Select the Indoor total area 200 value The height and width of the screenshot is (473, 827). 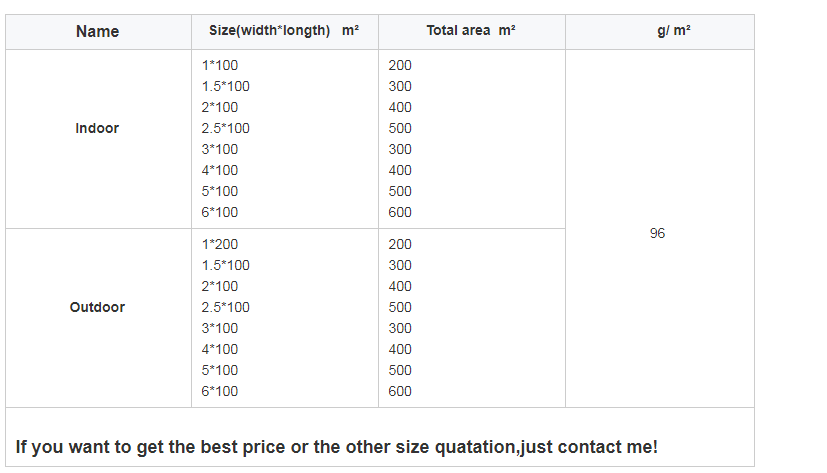(x=400, y=66)
